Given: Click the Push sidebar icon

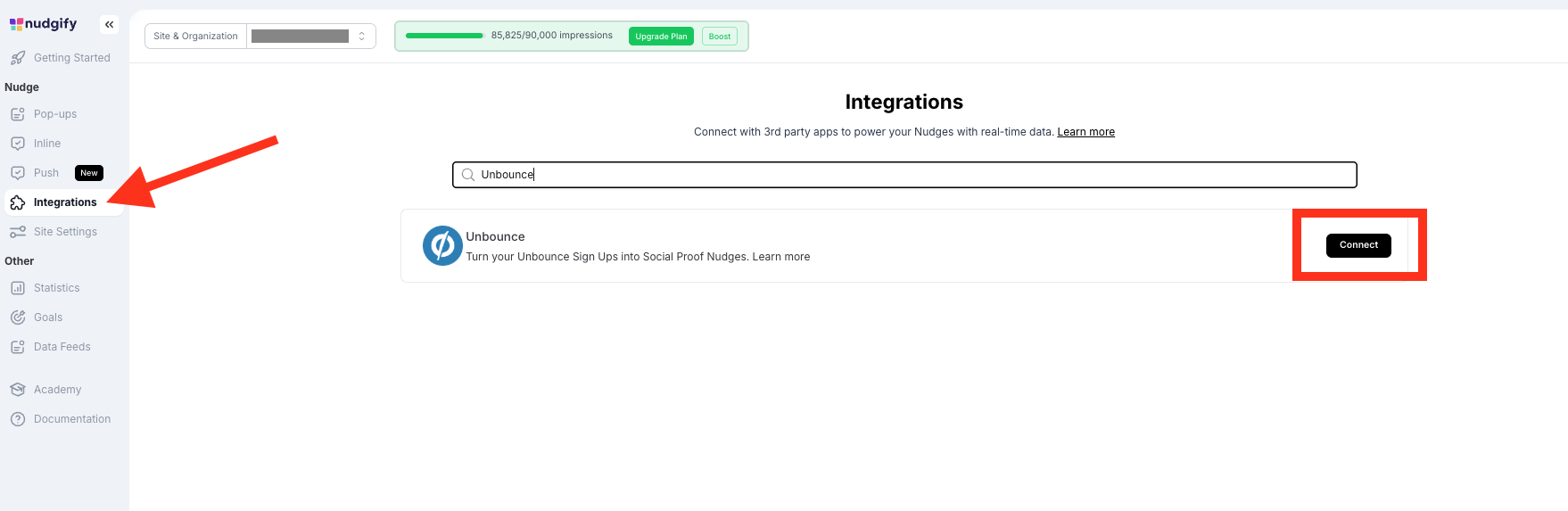Looking at the screenshot, I should [x=18, y=173].
